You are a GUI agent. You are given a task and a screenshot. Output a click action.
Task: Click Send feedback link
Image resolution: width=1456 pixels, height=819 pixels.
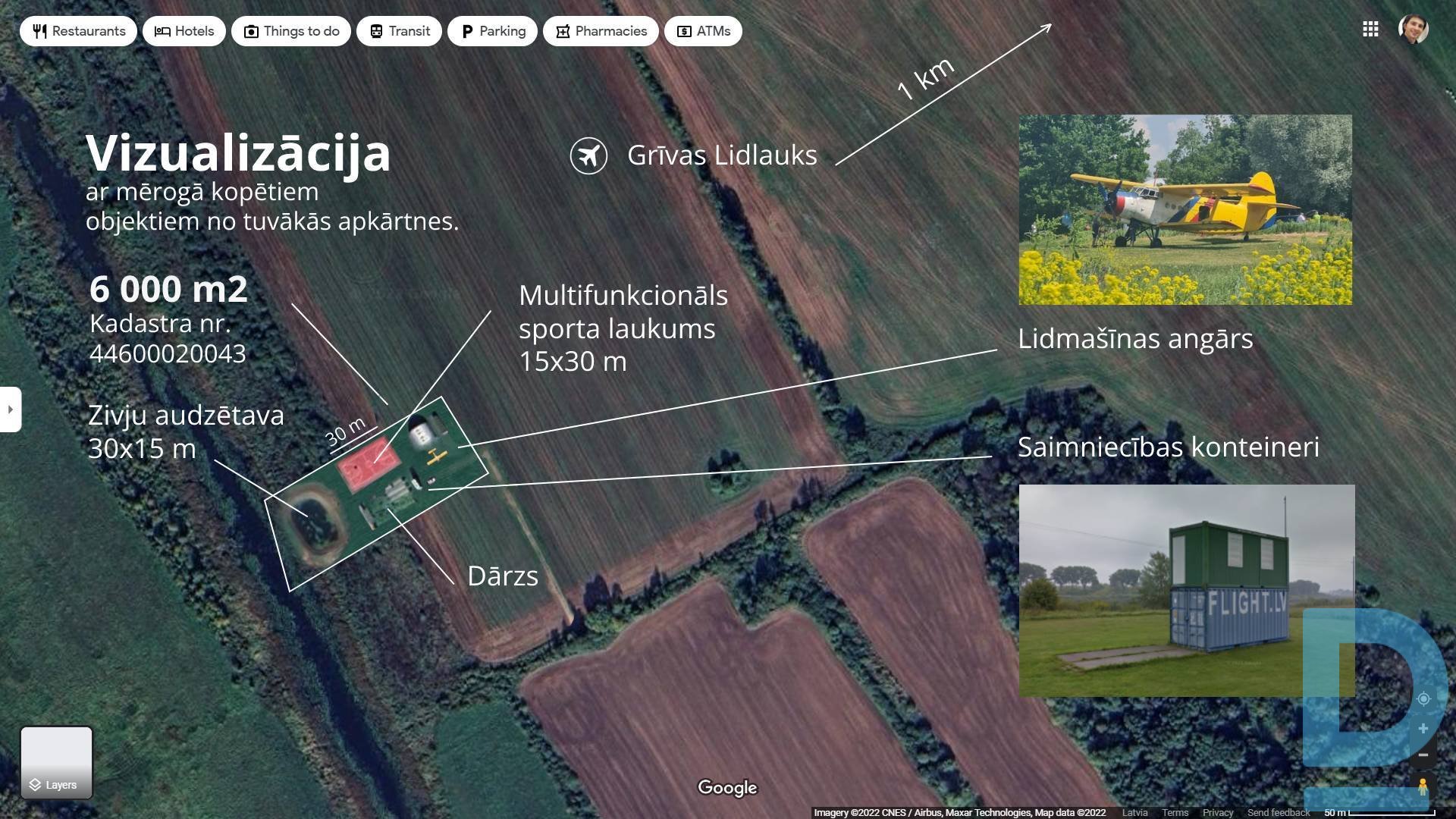coord(1279,812)
